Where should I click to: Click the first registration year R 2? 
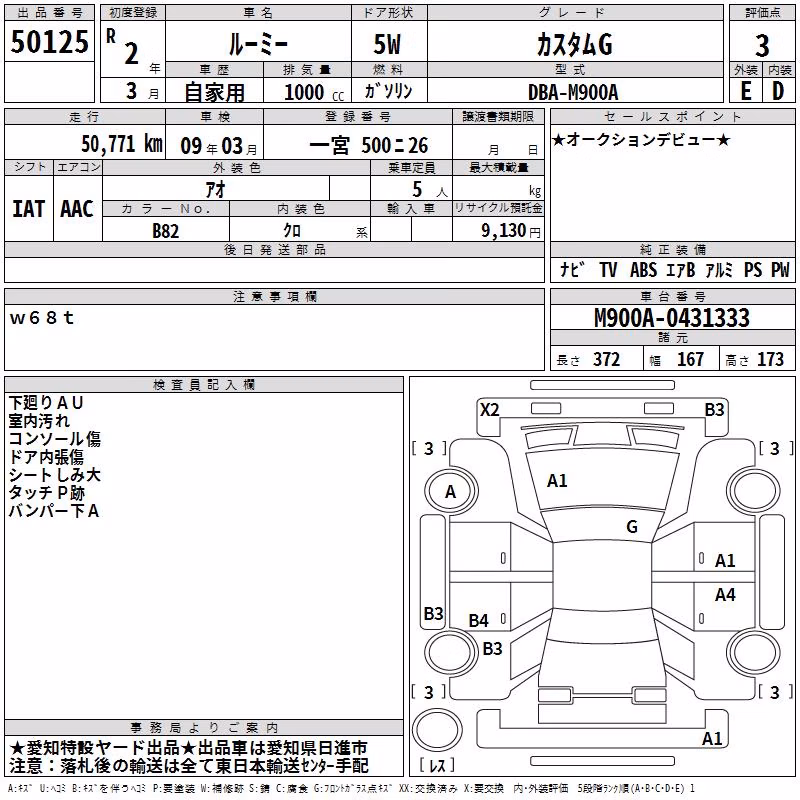[x=122, y=46]
